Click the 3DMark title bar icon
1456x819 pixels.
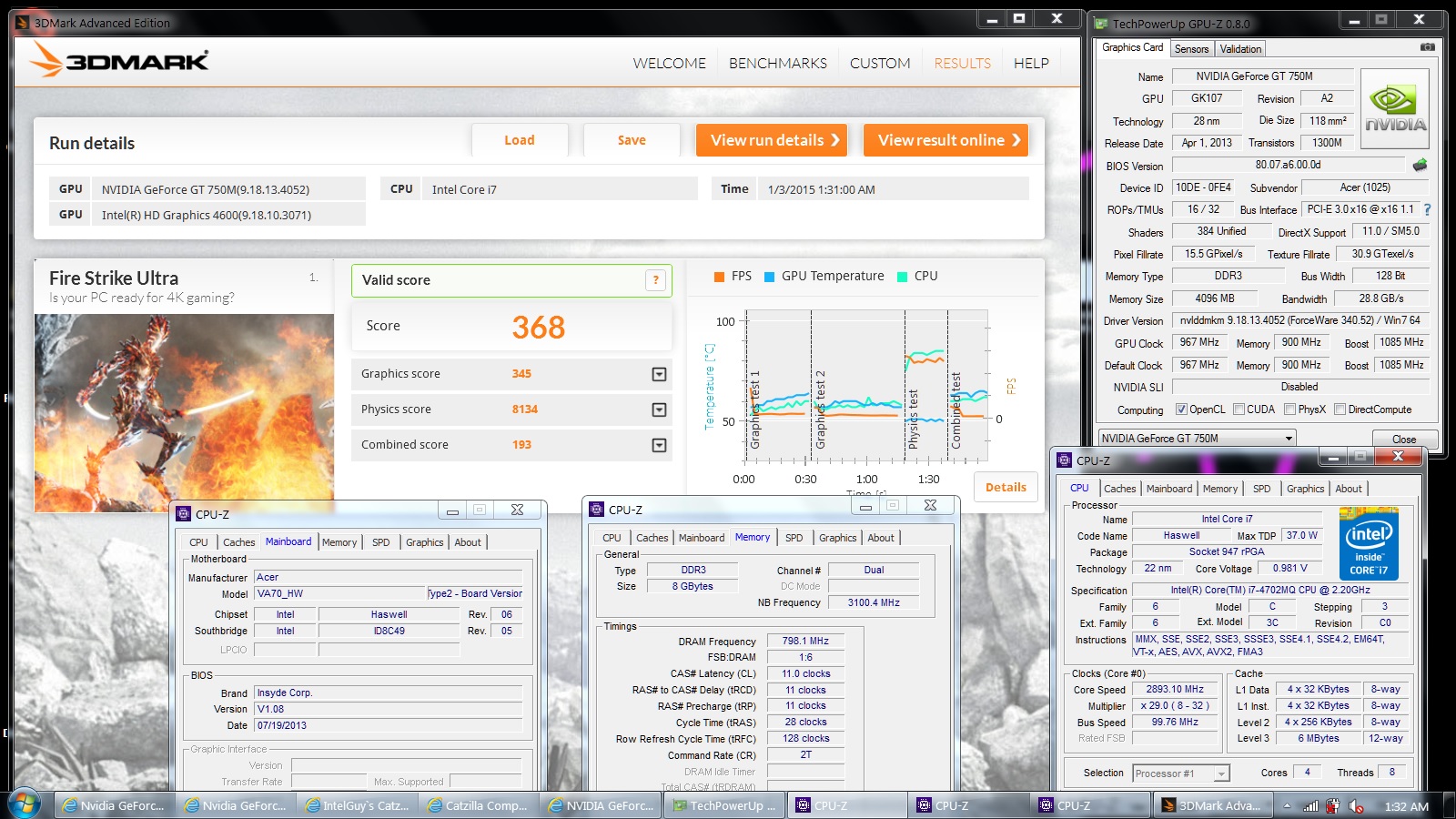[x=23, y=23]
